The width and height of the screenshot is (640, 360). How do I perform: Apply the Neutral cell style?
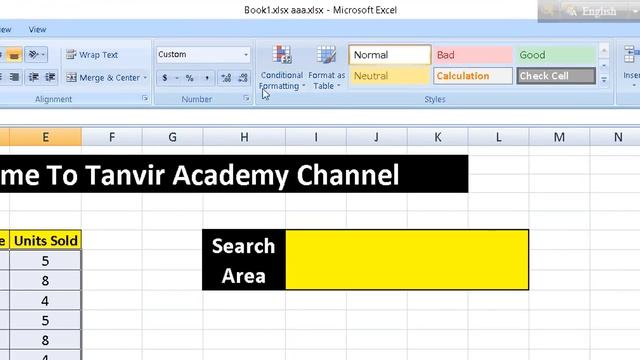pos(390,76)
